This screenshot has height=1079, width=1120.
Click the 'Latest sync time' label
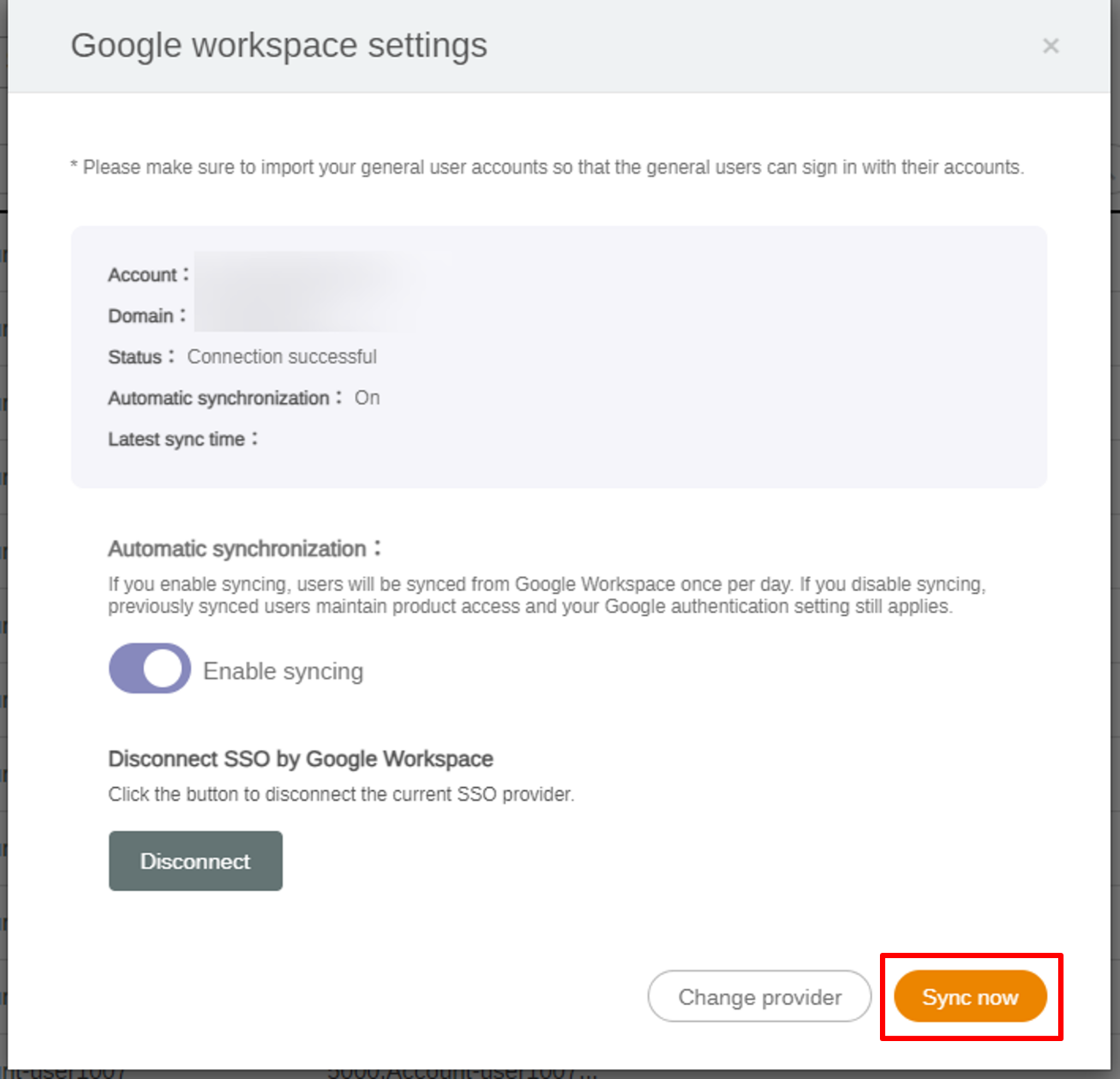click(x=183, y=439)
